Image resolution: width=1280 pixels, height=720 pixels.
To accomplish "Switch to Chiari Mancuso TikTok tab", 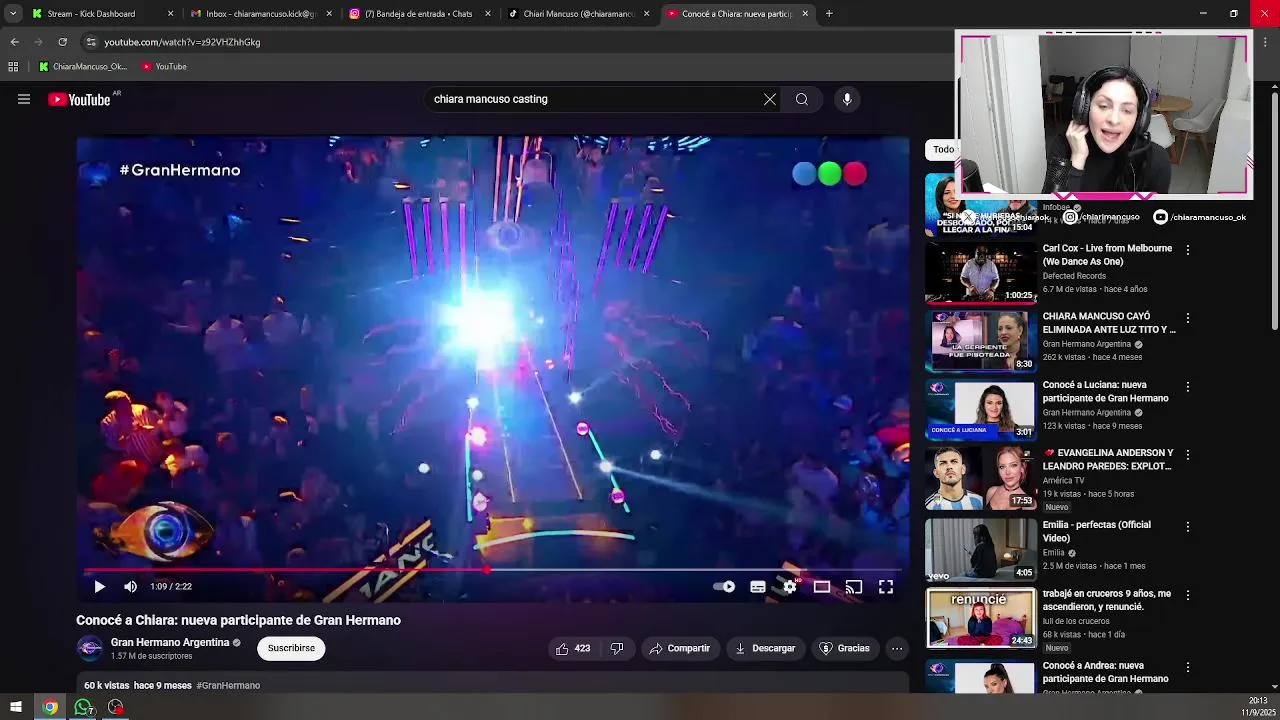I will (579, 14).
